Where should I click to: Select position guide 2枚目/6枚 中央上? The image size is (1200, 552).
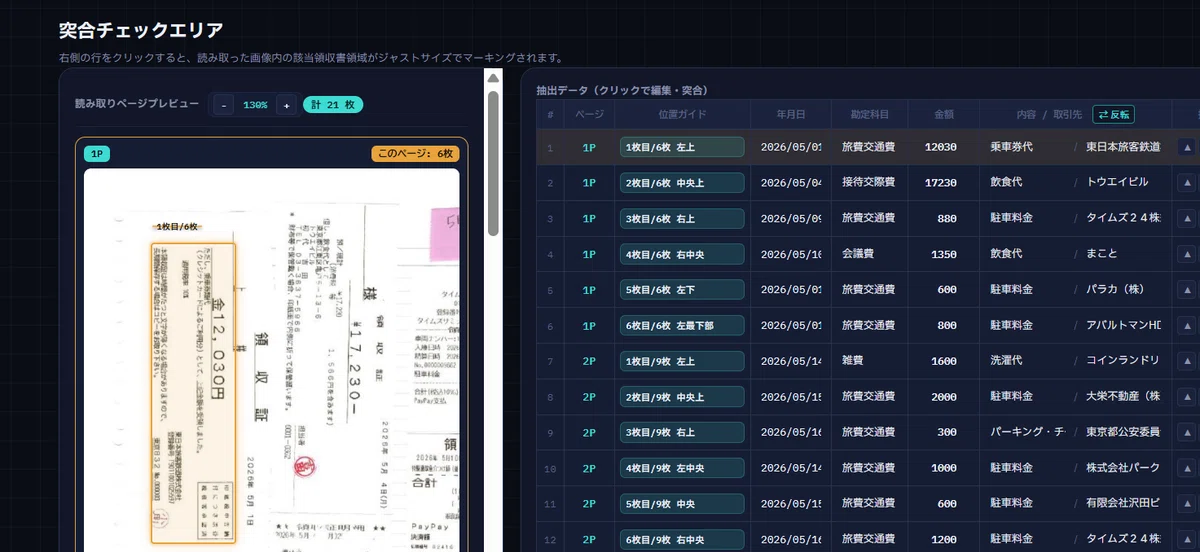pos(682,183)
